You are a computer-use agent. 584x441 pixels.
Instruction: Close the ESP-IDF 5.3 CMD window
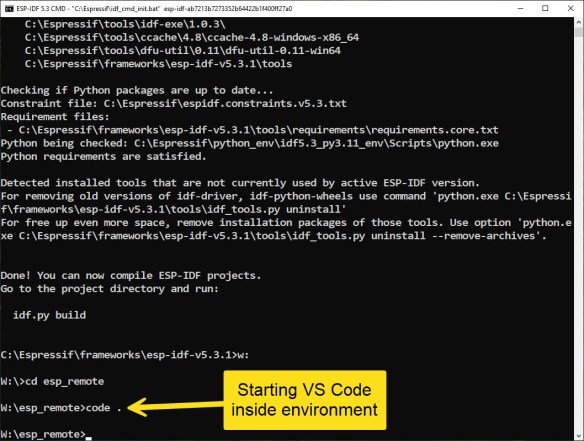[x=570, y=8]
